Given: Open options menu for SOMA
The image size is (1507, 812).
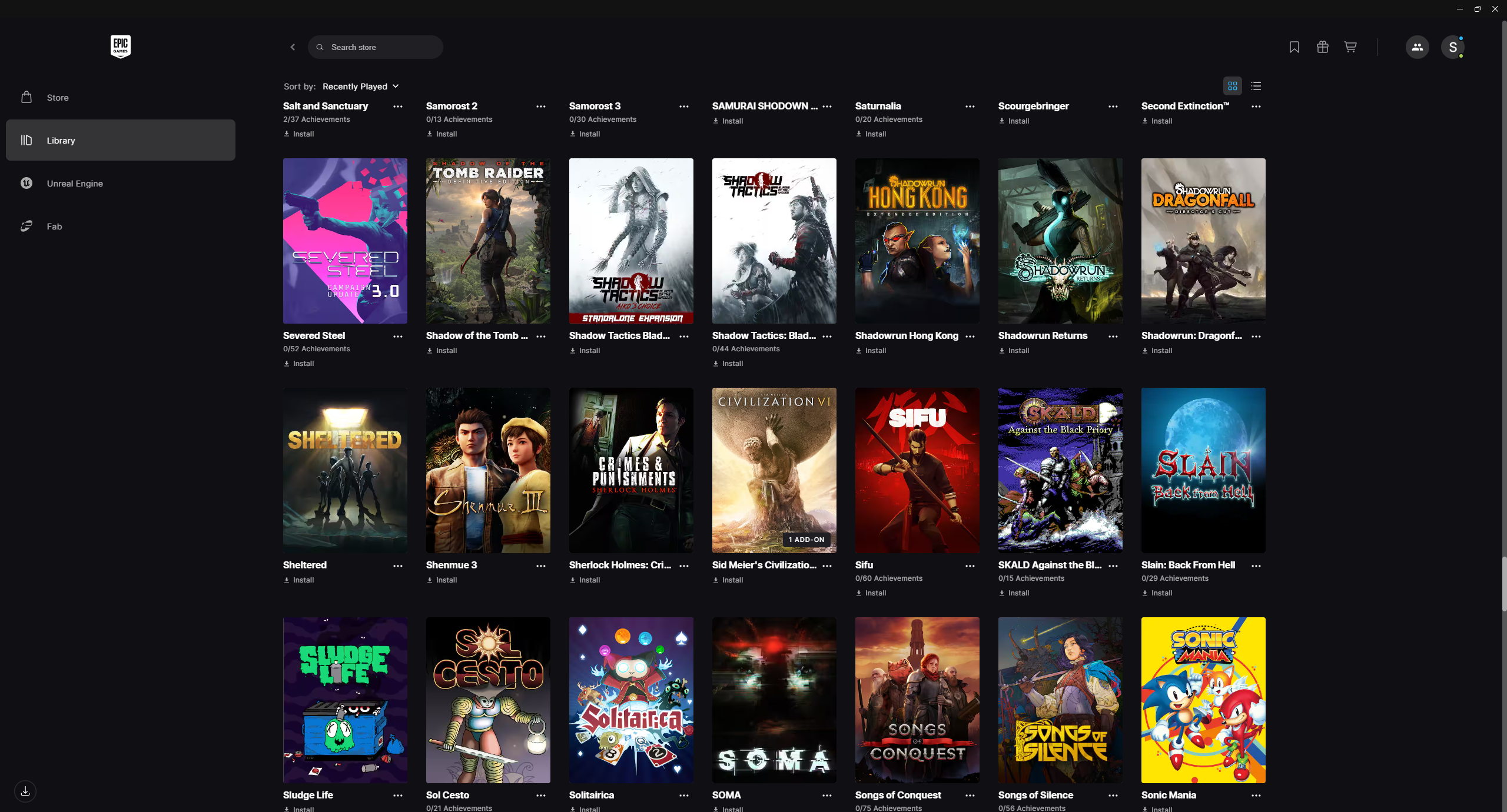Looking at the screenshot, I should [x=827, y=796].
